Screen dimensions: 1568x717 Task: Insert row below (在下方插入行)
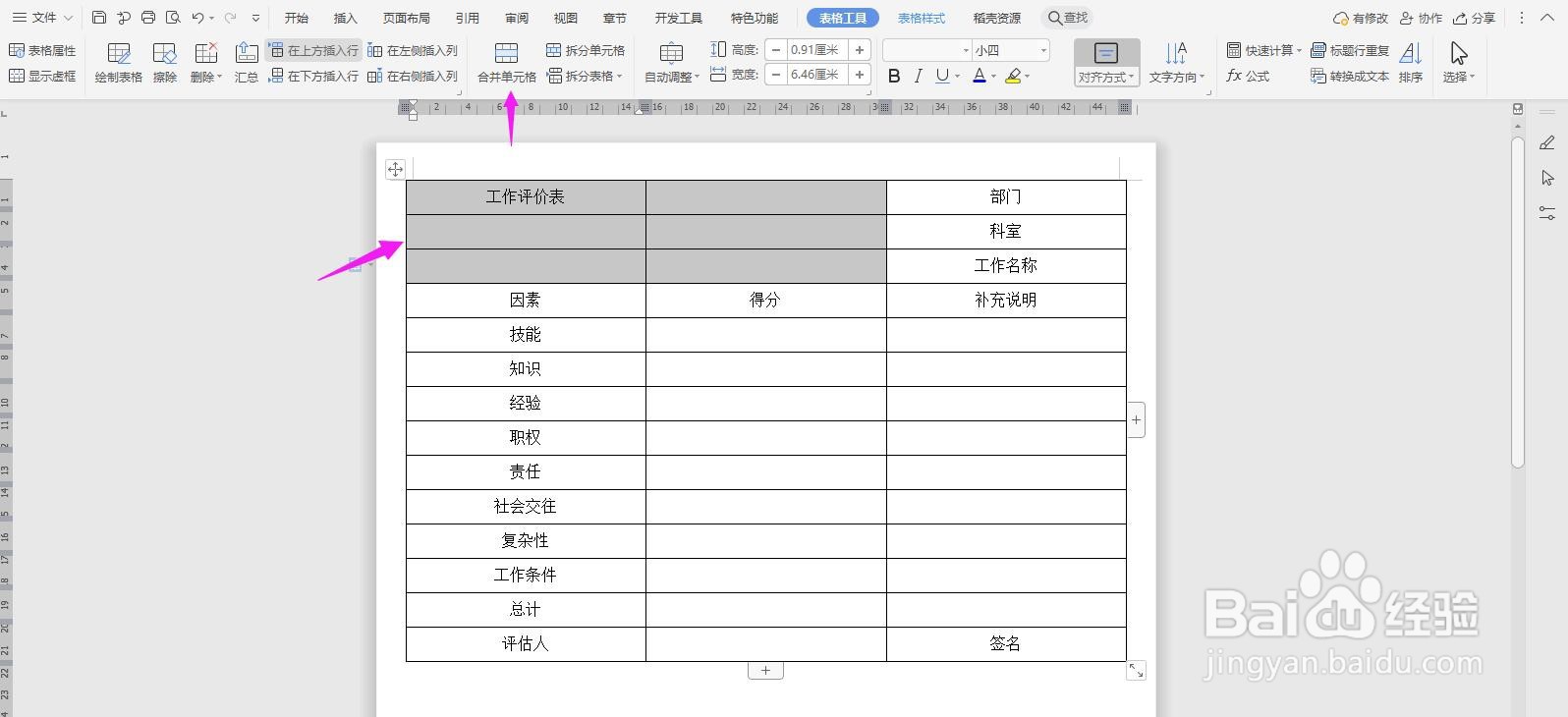pos(313,76)
